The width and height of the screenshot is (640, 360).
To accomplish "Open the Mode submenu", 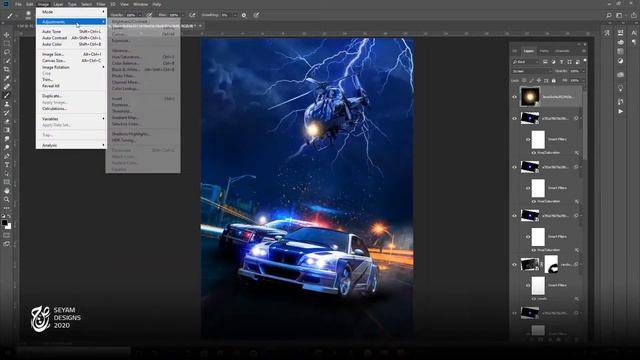I will click(71, 12).
